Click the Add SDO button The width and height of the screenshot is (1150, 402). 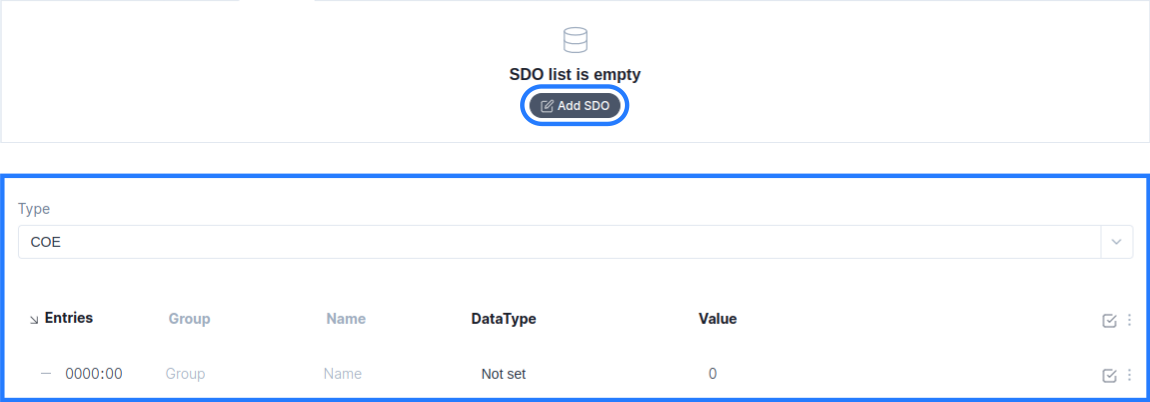(575, 106)
